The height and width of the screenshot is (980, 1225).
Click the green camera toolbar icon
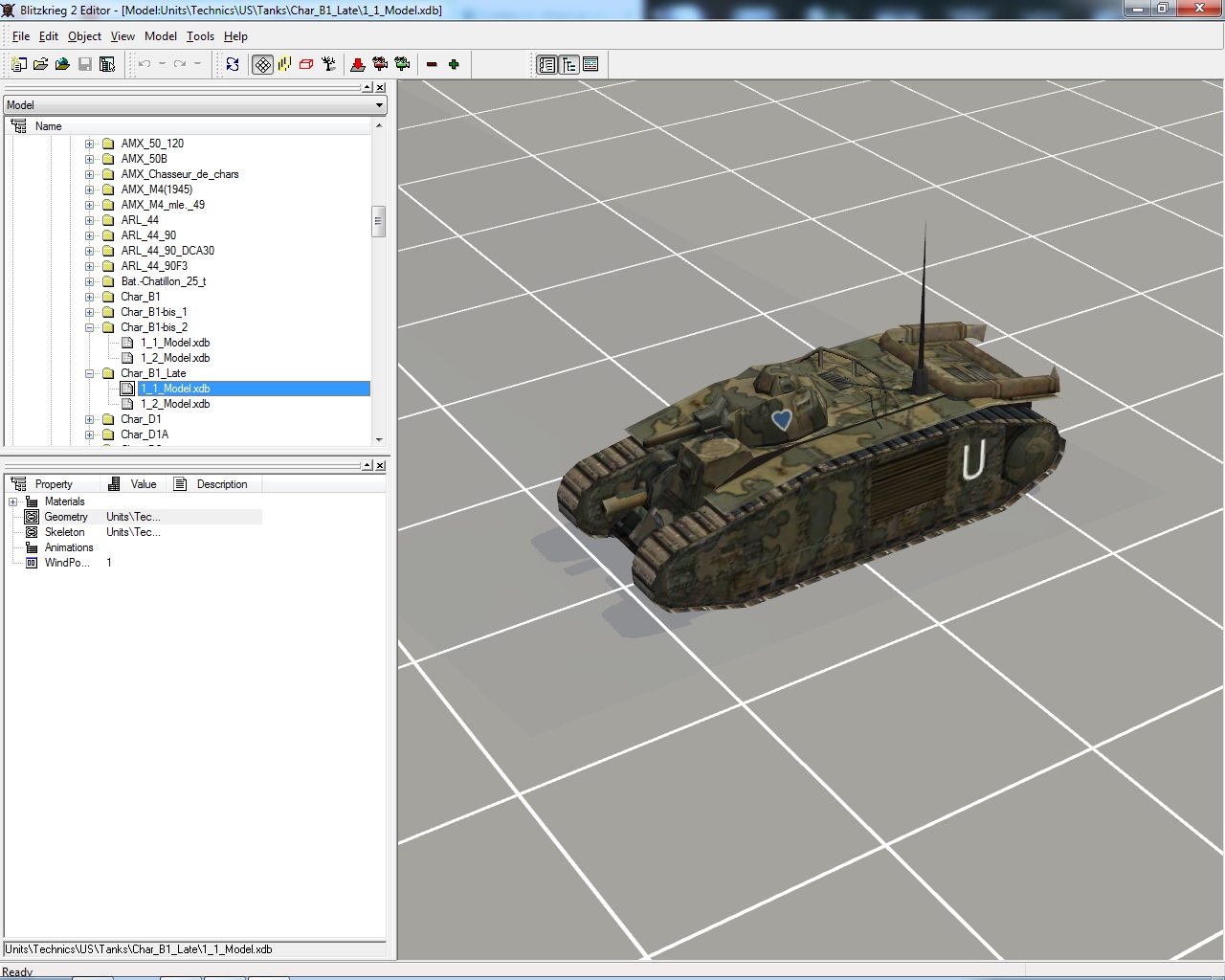(402, 64)
